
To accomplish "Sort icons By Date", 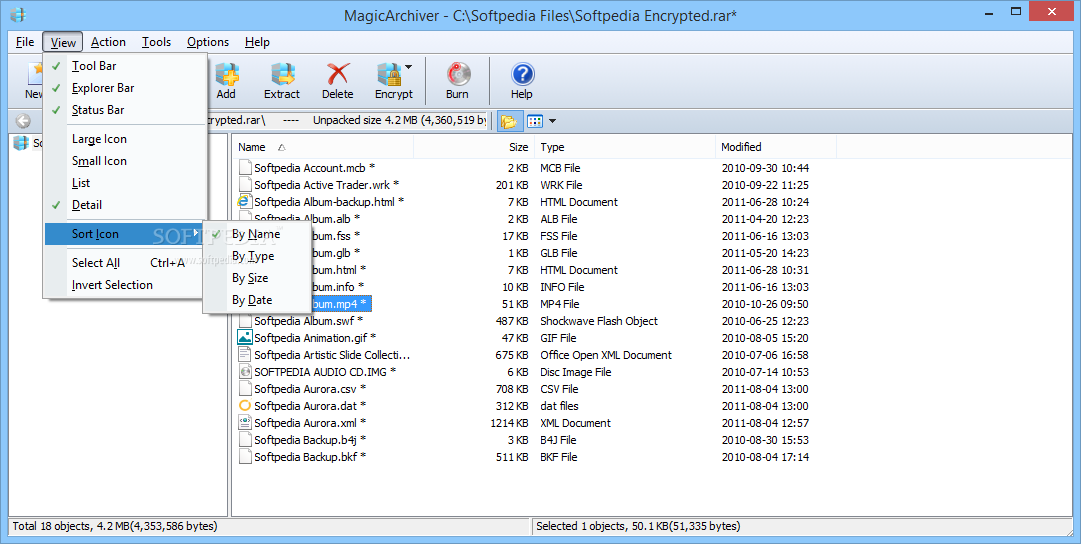I will tap(257, 300).
